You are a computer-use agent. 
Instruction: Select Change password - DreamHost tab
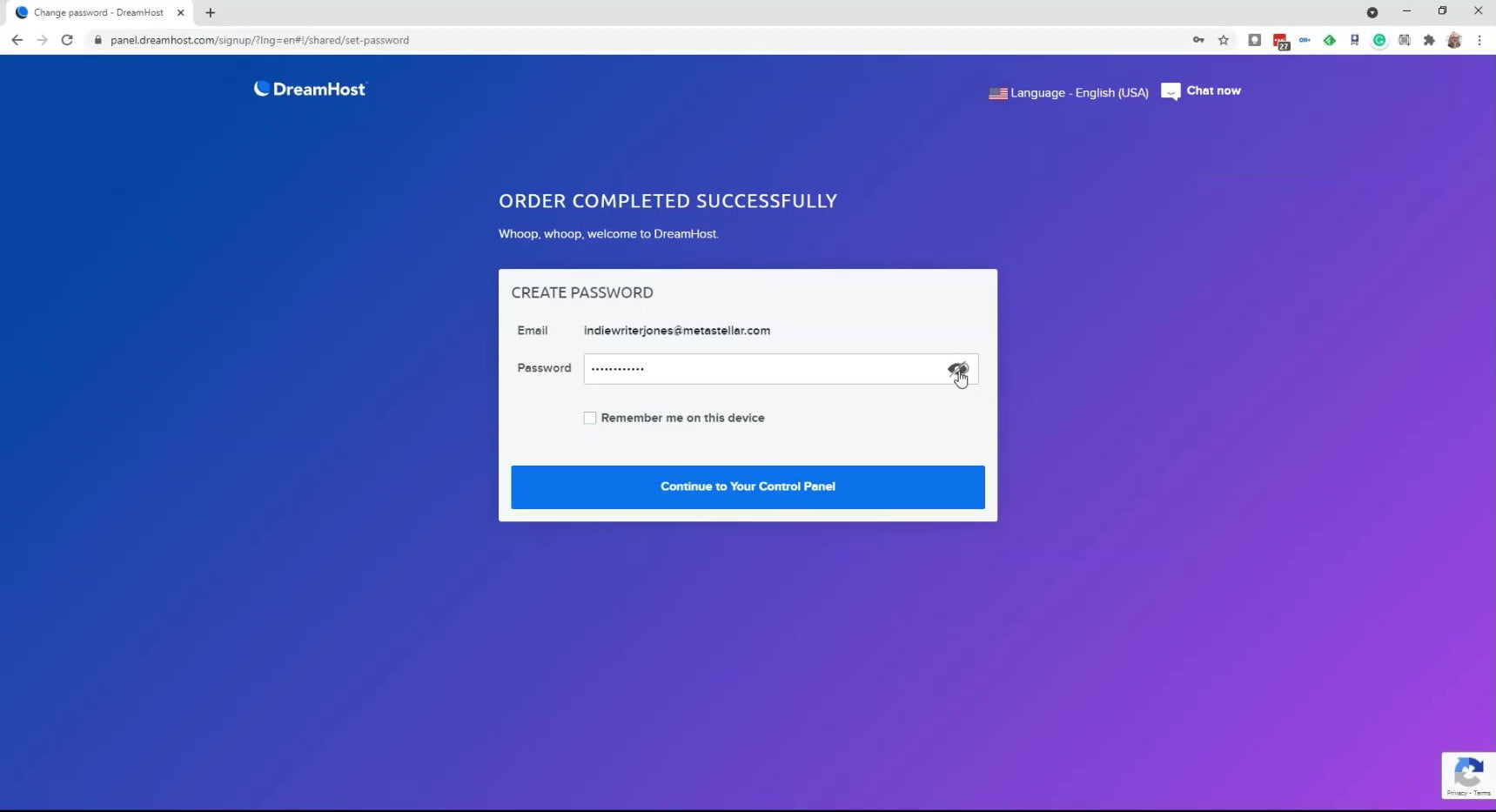pos(98,13)
